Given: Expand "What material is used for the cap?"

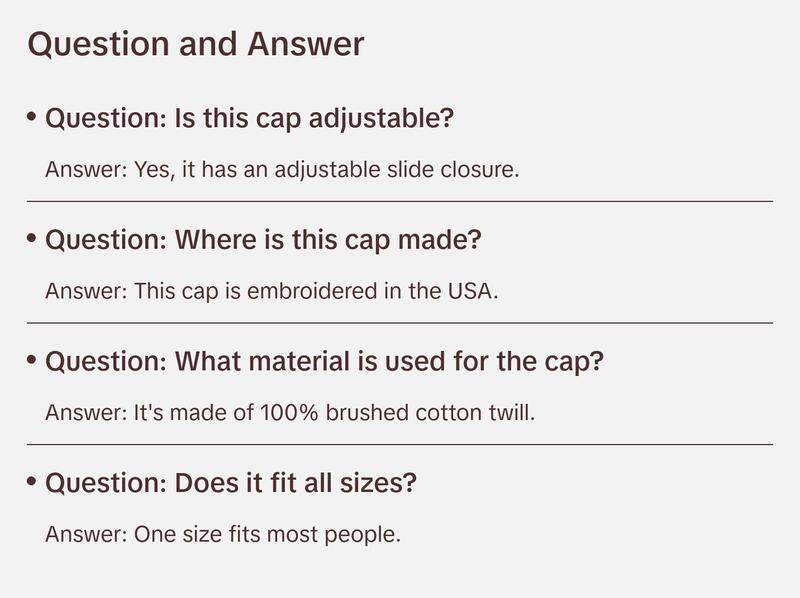Looking at the screenshot, I should 325,362.
